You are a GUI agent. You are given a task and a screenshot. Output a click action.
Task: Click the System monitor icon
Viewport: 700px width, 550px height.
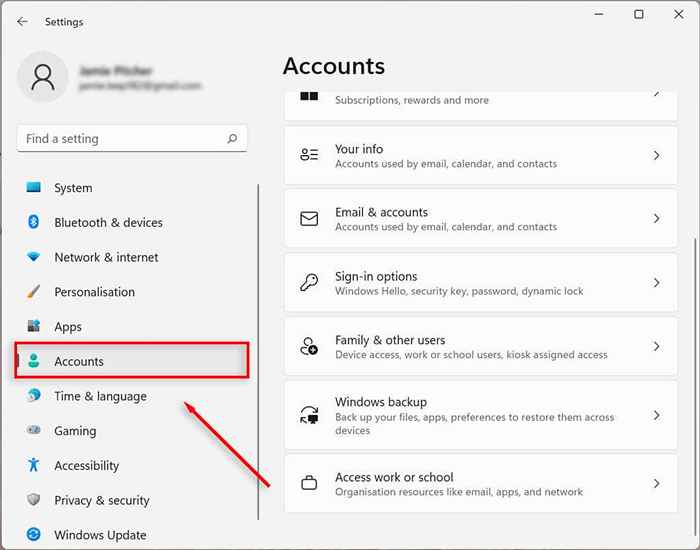[x=33, y=187]
